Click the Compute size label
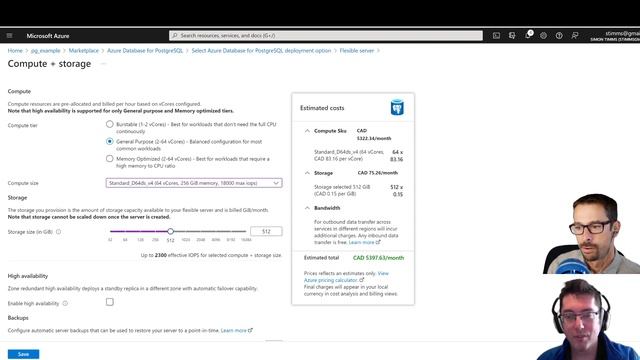The height and width of the screenshot is (360, 640). tap(23, 183)
